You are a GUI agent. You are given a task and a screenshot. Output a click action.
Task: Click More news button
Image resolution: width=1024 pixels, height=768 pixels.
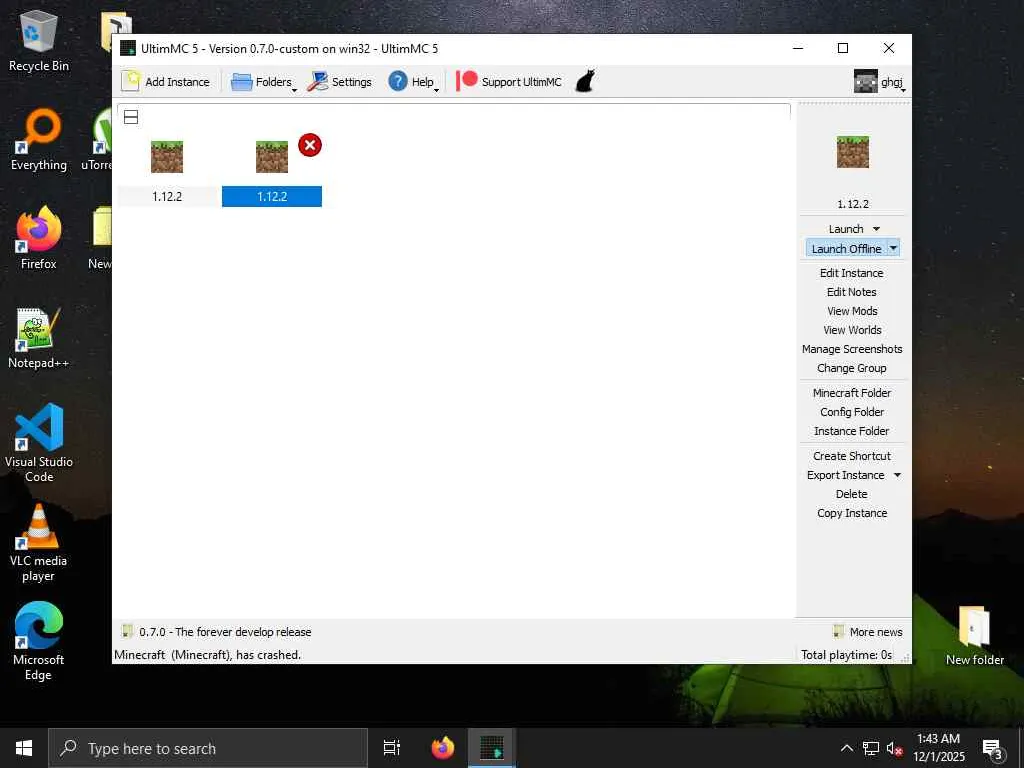click(x=868, y=632)
